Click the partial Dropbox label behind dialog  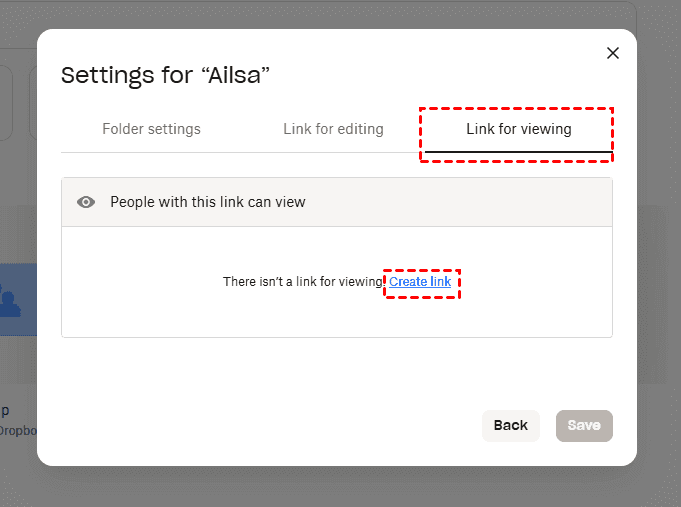(x=17, y=430)
